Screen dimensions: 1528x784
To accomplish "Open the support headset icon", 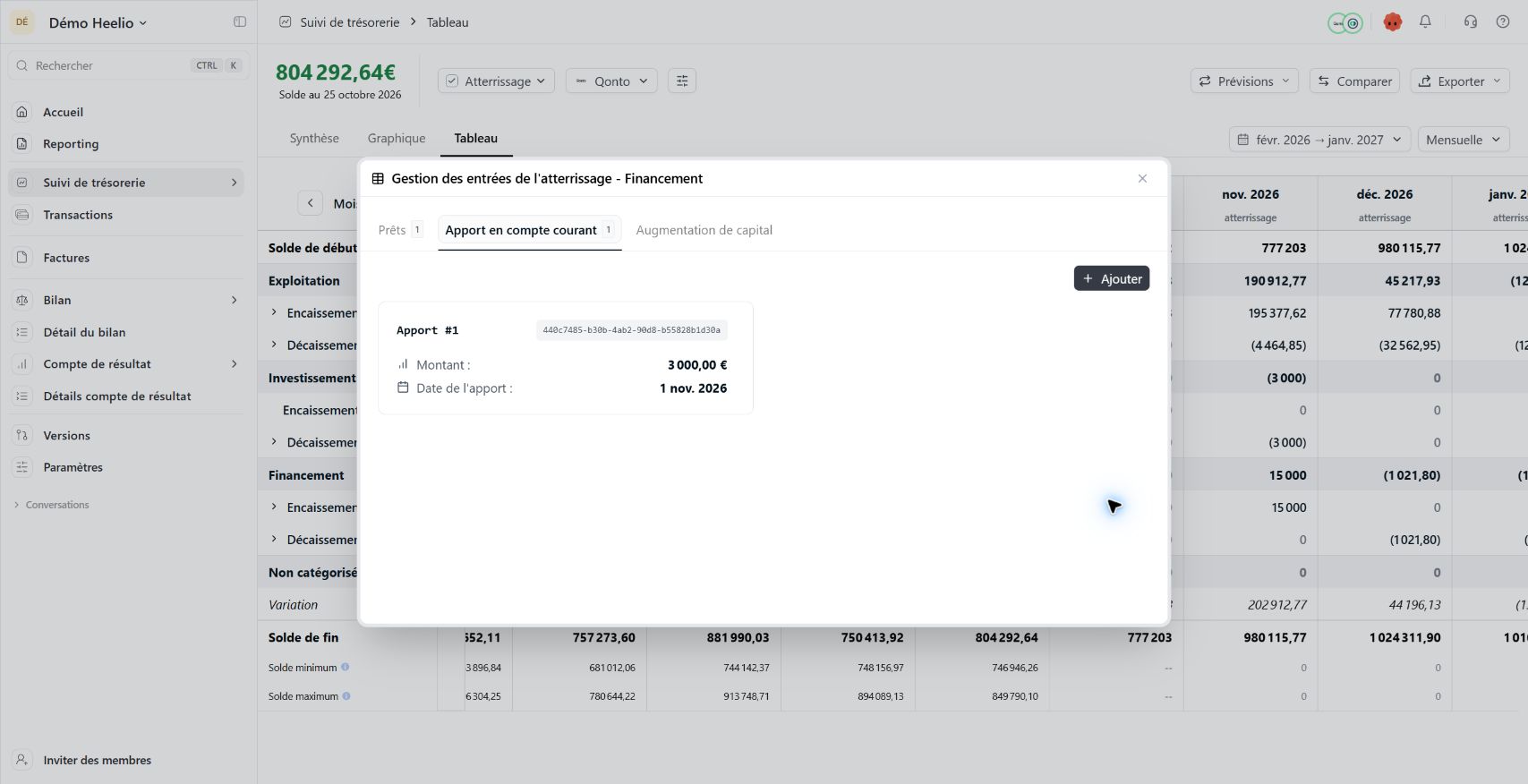I will 1471,21.
